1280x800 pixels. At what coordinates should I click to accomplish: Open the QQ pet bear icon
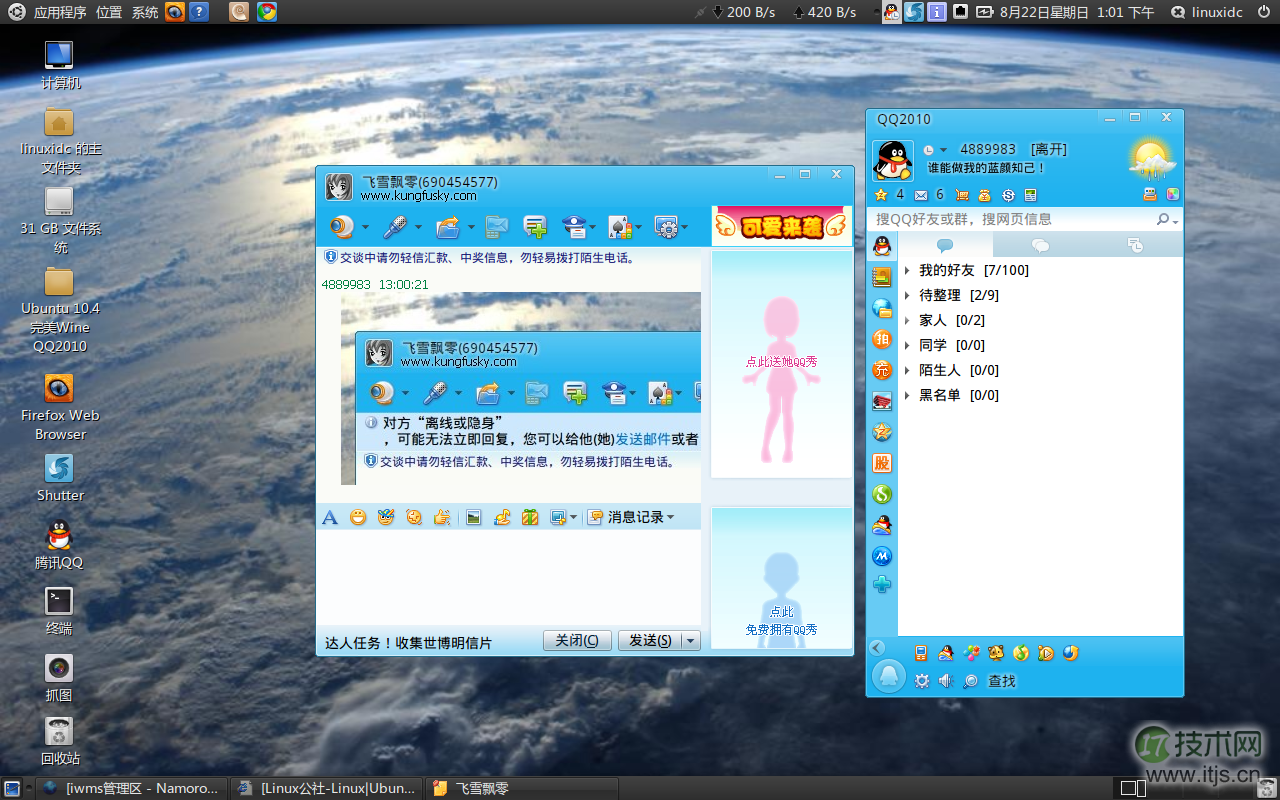click(x=995, y=653)
